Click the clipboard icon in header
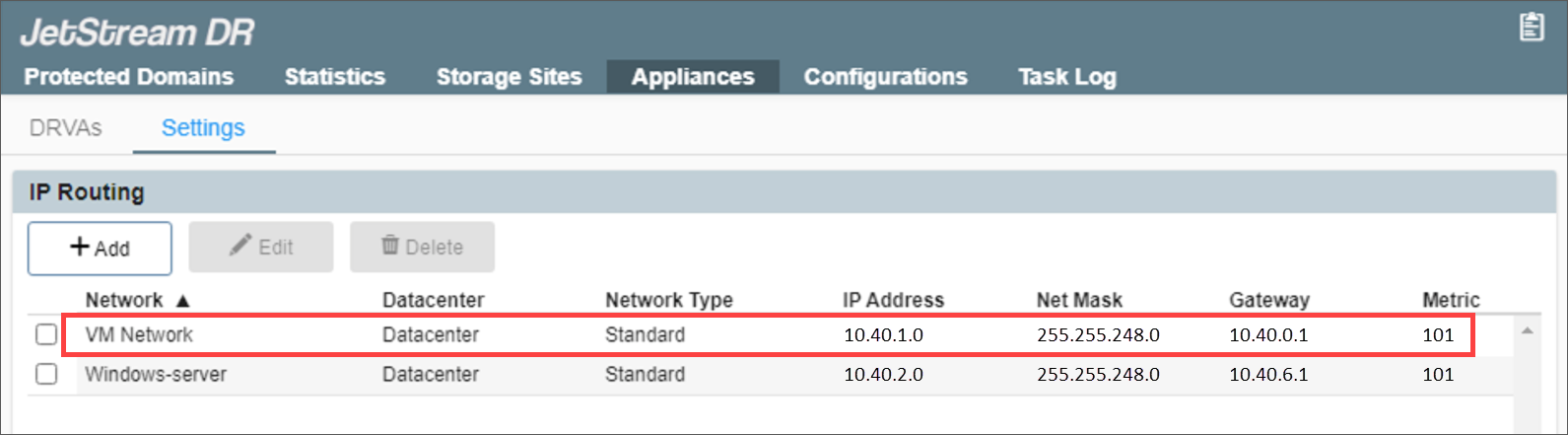This screenshot has width=1568, height=435. tap(1532, 27)
